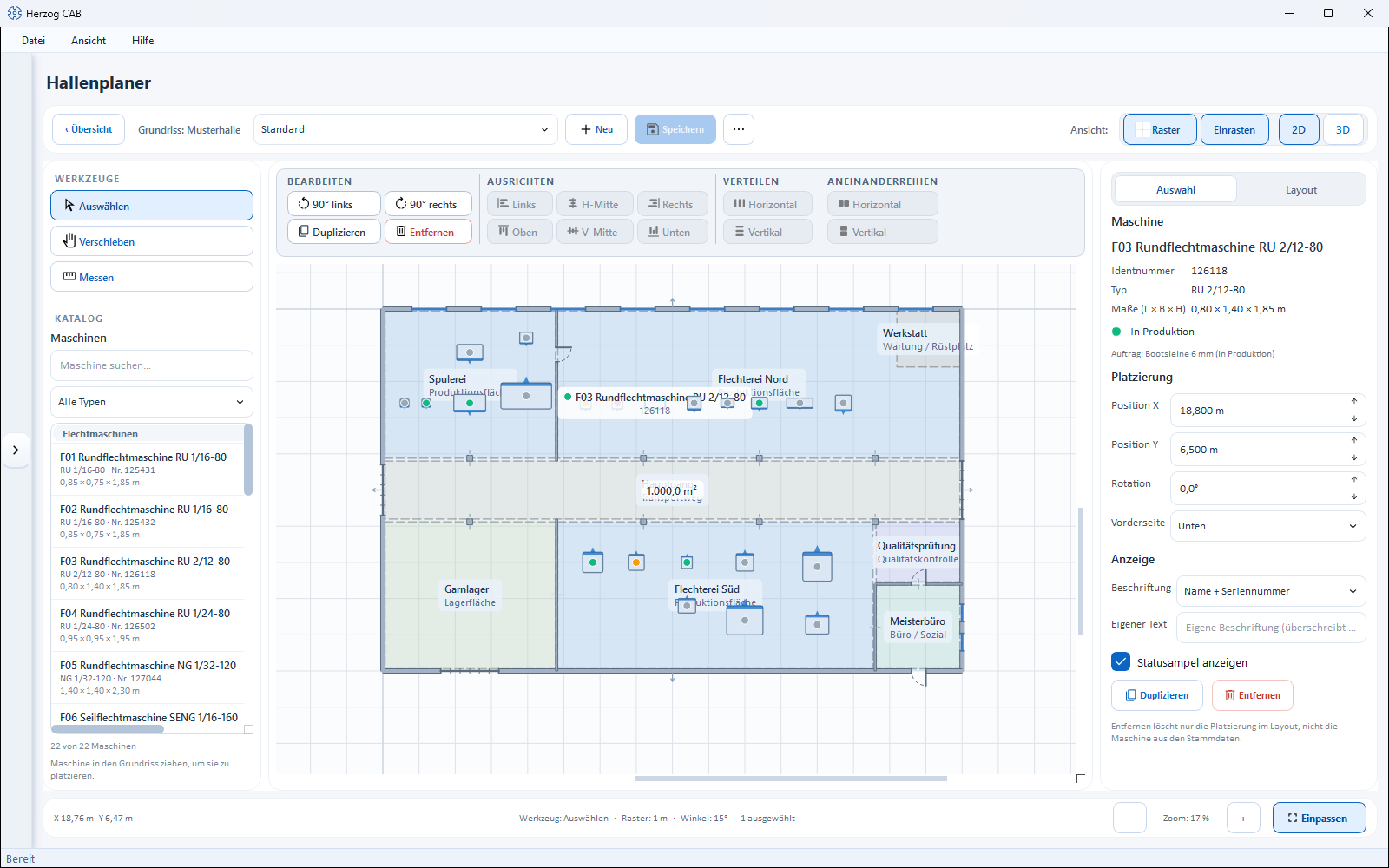
Task: Arrange Horizontal under Aneinanderreihen
Action: pos(883,204)
